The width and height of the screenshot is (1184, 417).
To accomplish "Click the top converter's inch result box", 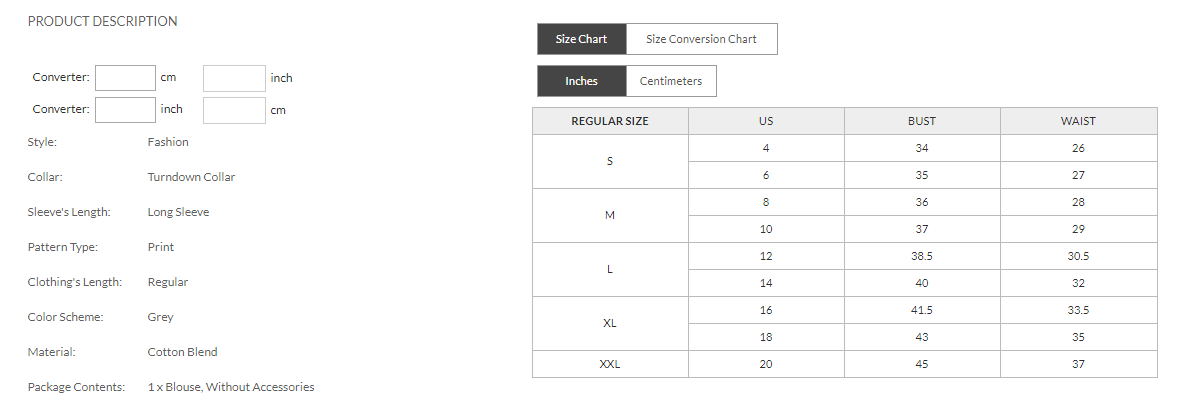I will [x=234, y=78].
